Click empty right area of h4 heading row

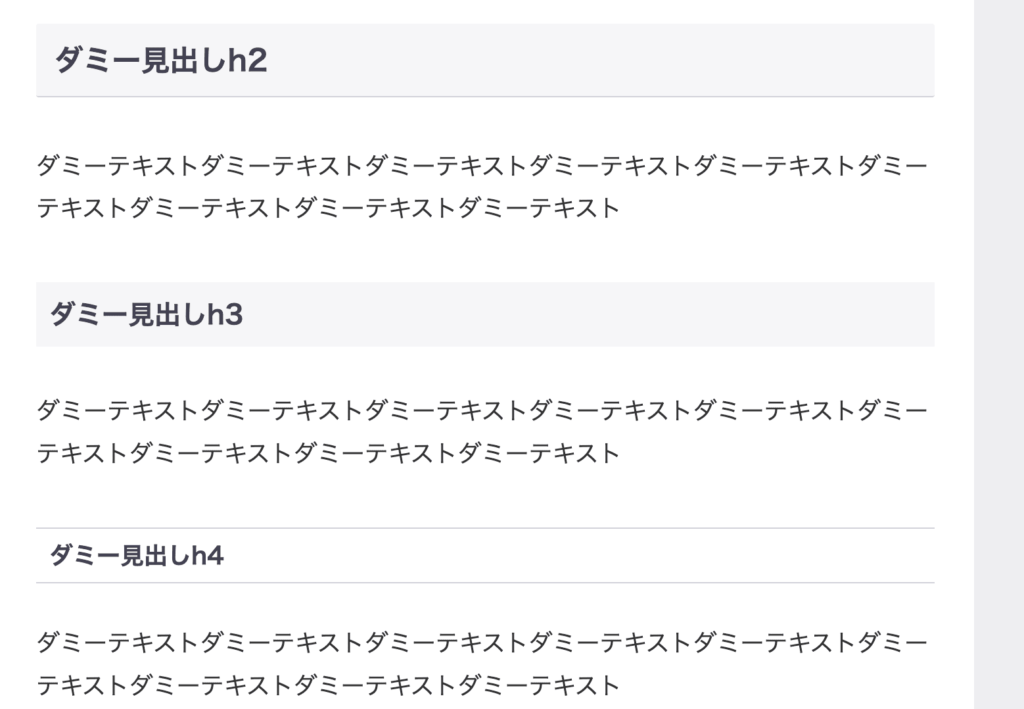coord(579,556)
